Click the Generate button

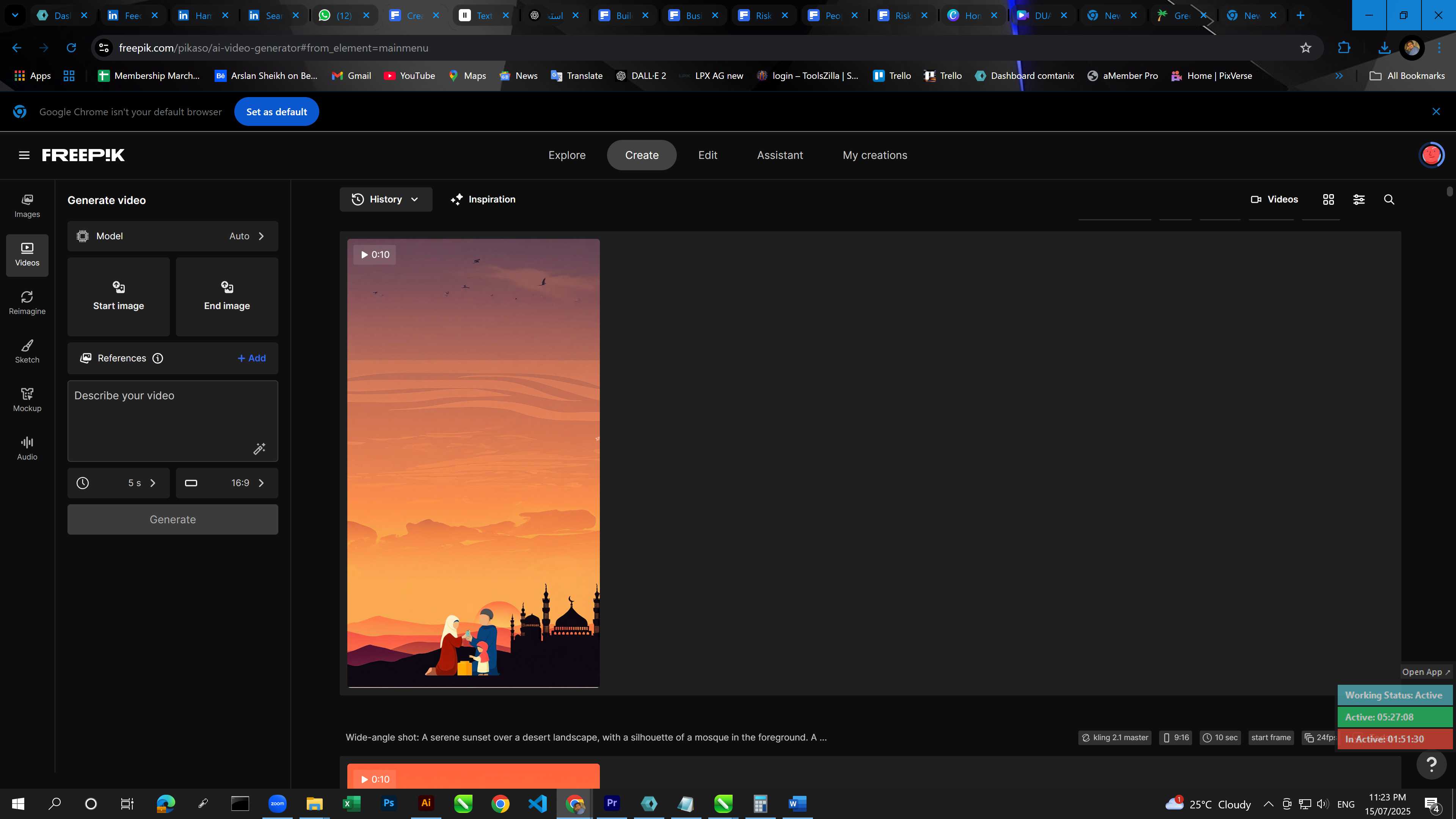tap(173, 519)
